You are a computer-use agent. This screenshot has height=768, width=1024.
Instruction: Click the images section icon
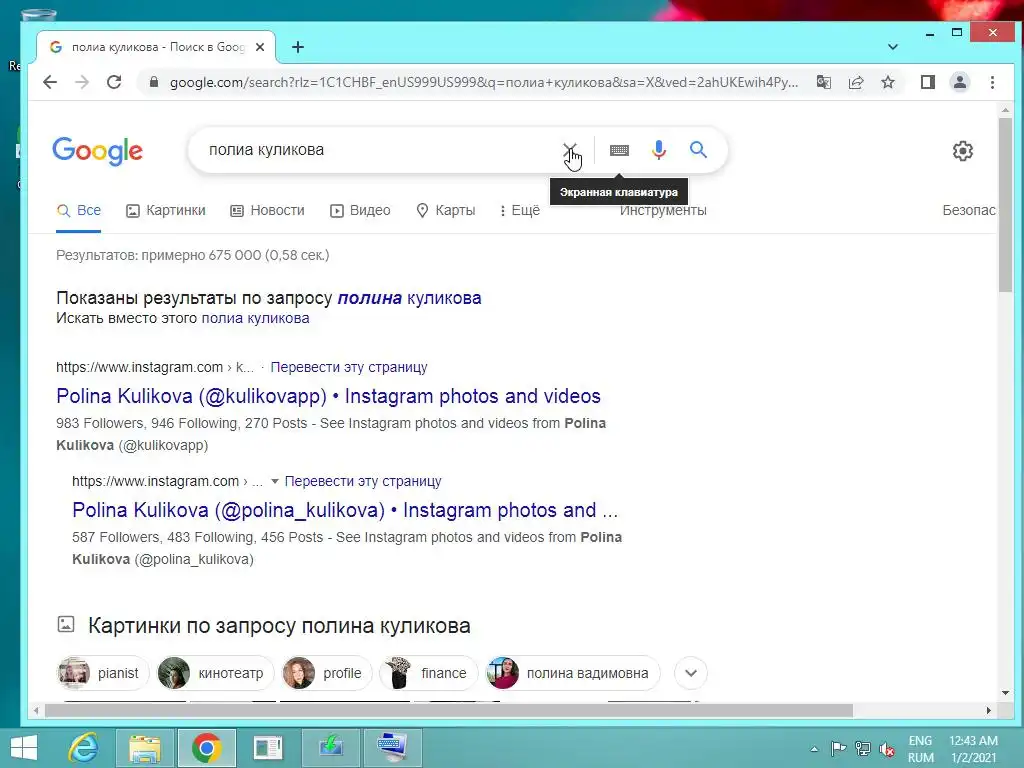tap(66, 624)
